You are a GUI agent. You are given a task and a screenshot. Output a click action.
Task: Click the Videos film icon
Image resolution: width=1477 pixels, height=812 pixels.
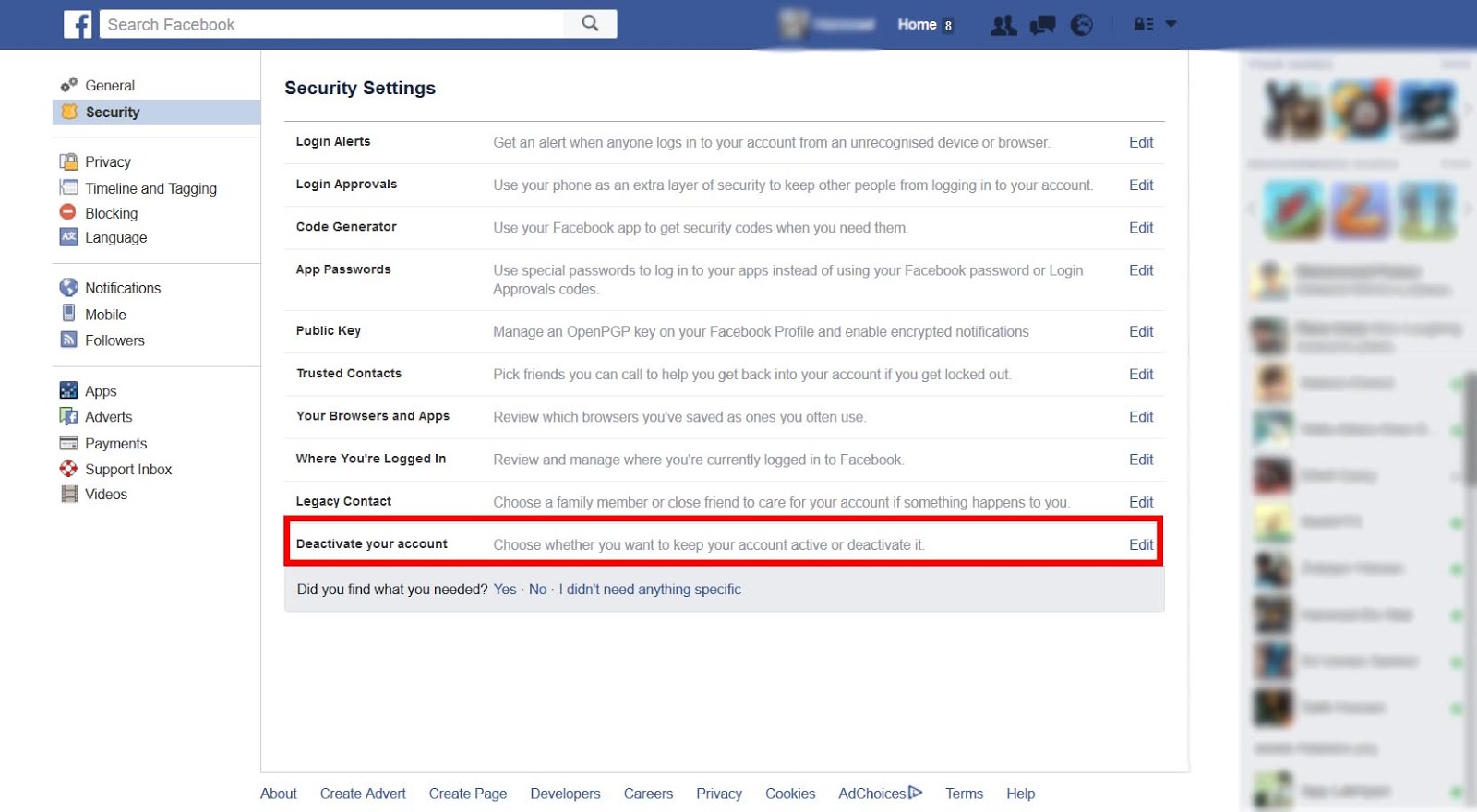69,494
